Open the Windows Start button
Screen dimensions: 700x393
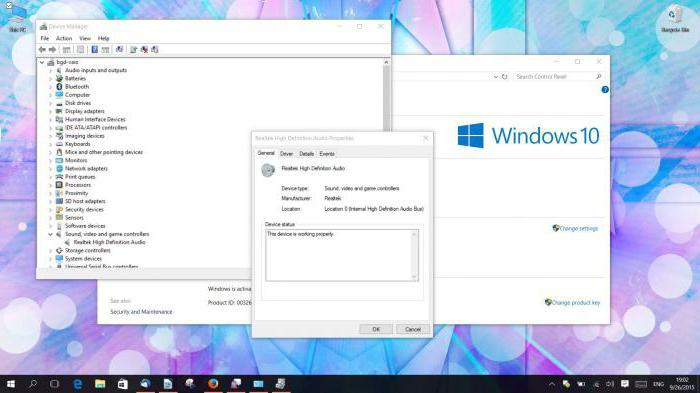coord(11,384)
